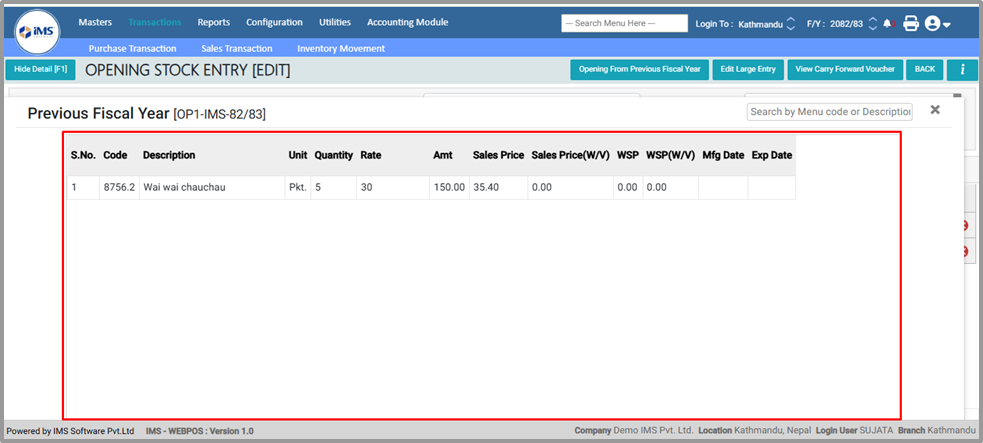Open the F/Y 2082/83 fiscal year selector
Screen dimensions: 983x443
coord(872,23)
